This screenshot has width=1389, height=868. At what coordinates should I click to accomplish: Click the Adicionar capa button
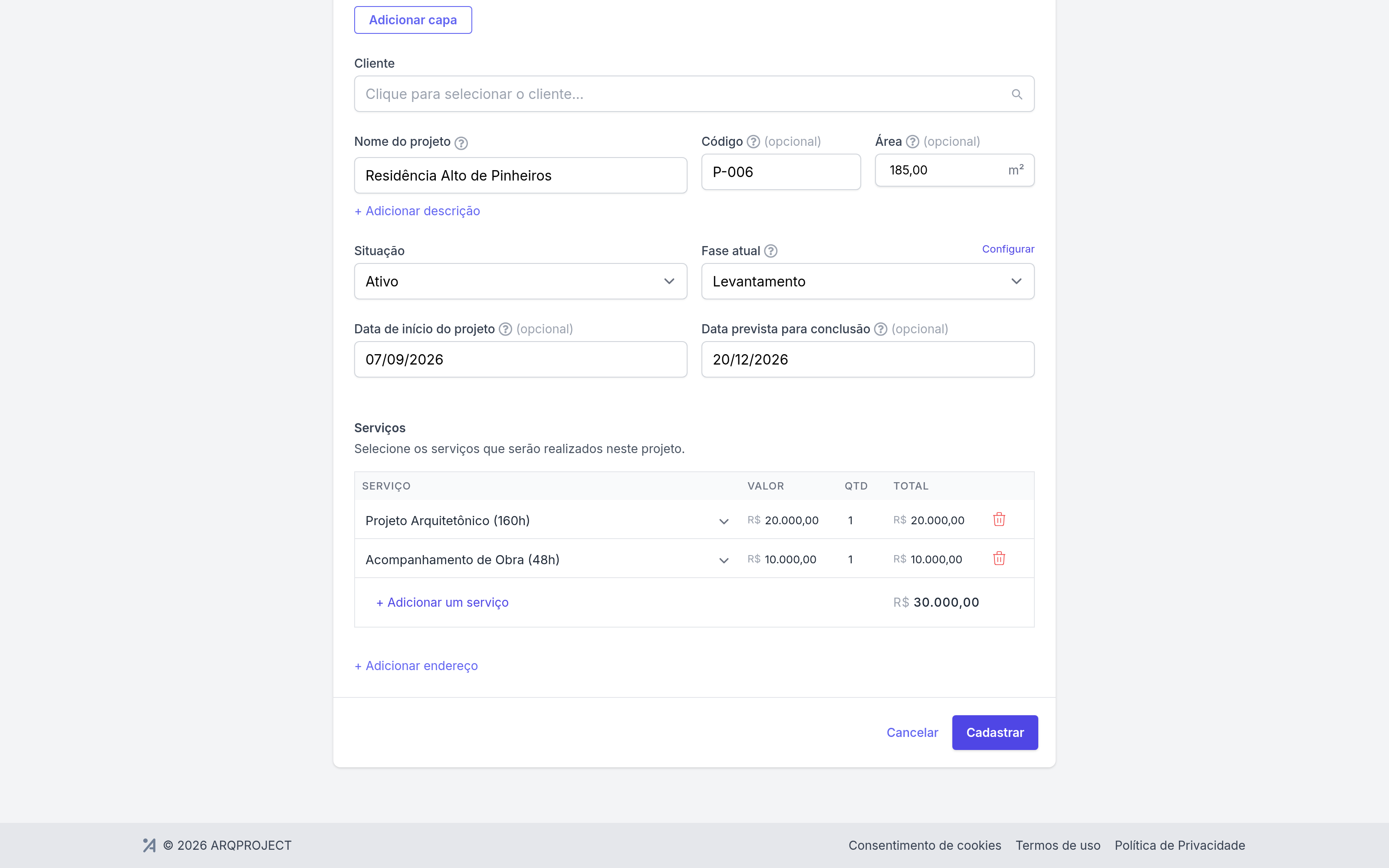[x=413, y=20]
